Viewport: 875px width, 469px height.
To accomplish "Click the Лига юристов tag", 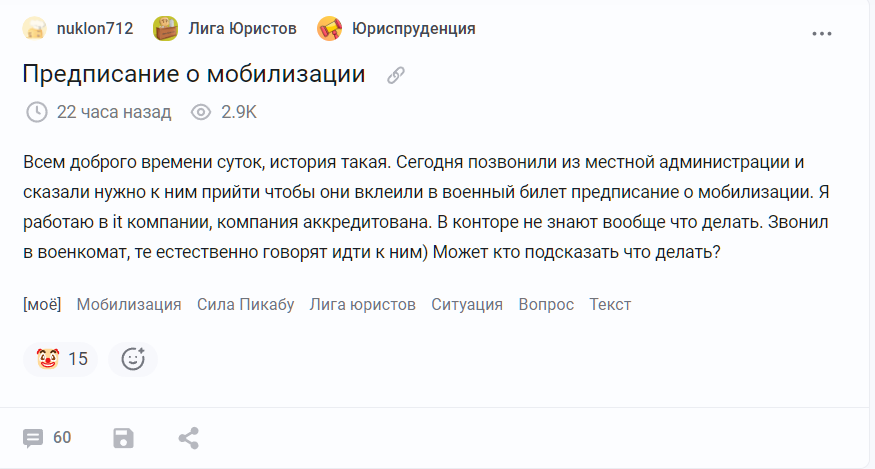I will click(x=362, y=304).
